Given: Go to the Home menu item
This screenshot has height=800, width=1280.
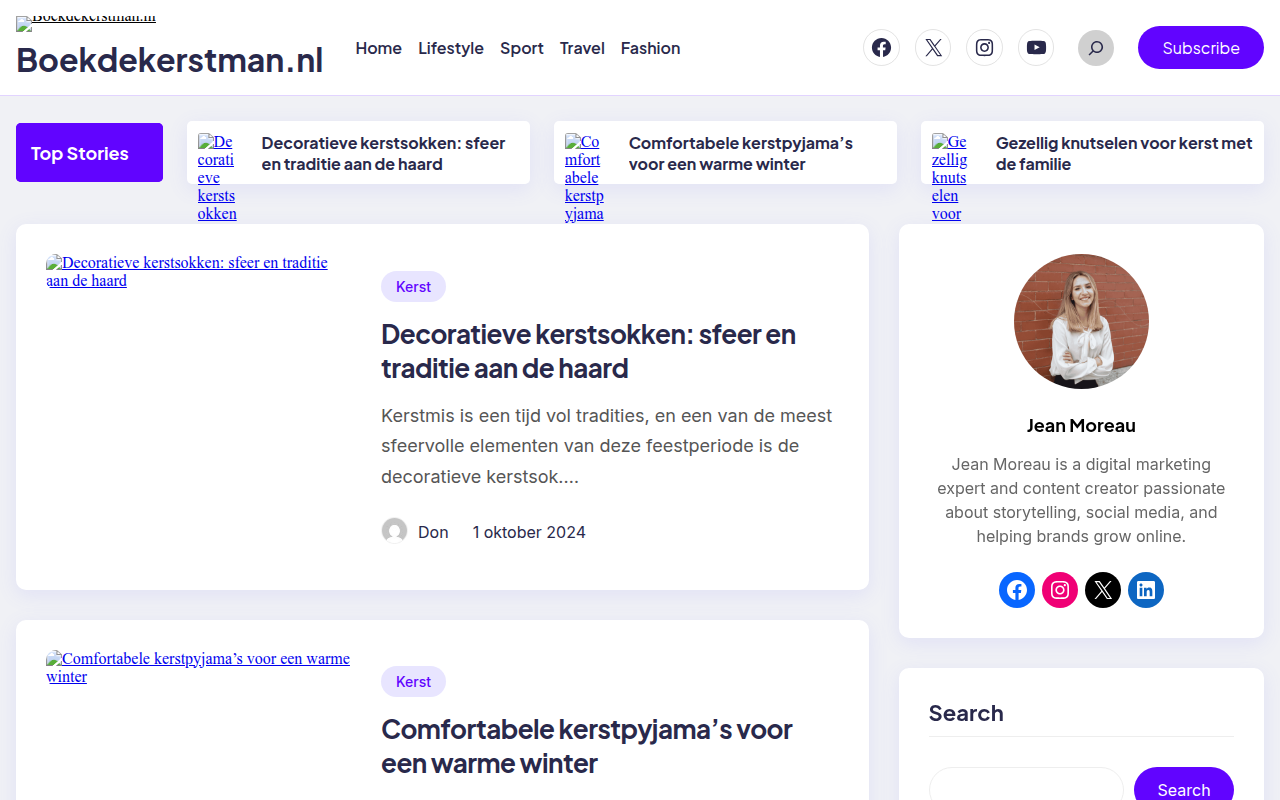Looking at the screenshot, I should pos(378,48).
